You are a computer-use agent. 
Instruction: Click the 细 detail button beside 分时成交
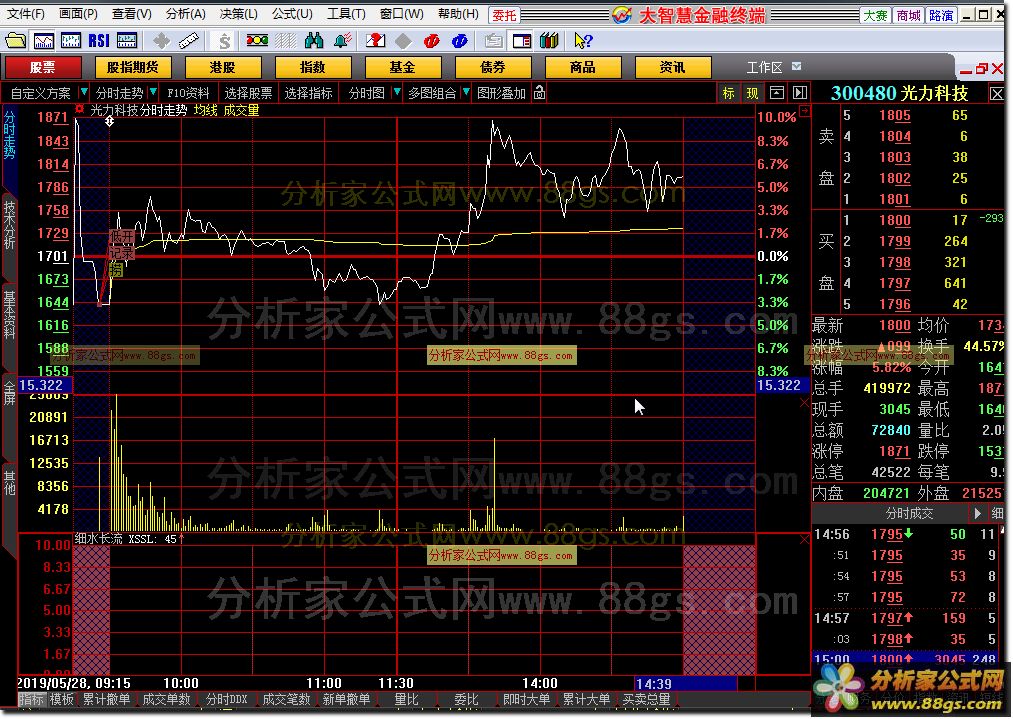click(x=997, y=513)
